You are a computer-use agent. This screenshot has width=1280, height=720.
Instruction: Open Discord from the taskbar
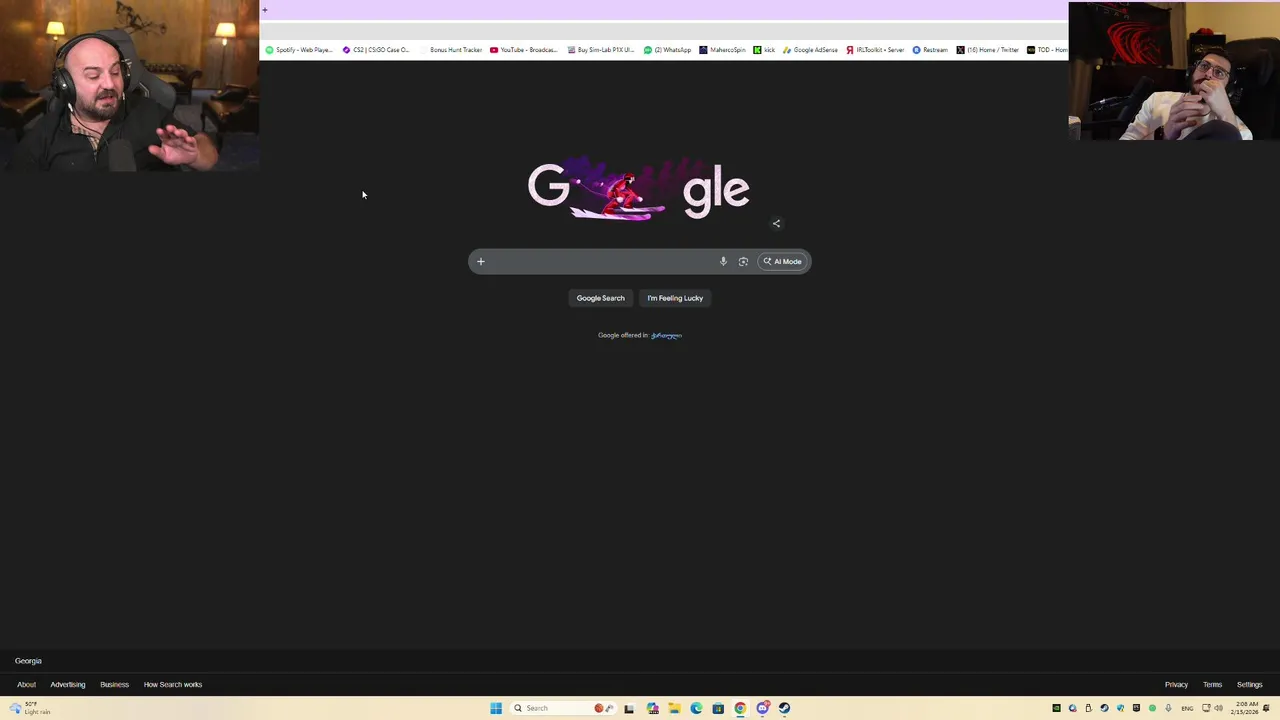(x=762, y=708)
